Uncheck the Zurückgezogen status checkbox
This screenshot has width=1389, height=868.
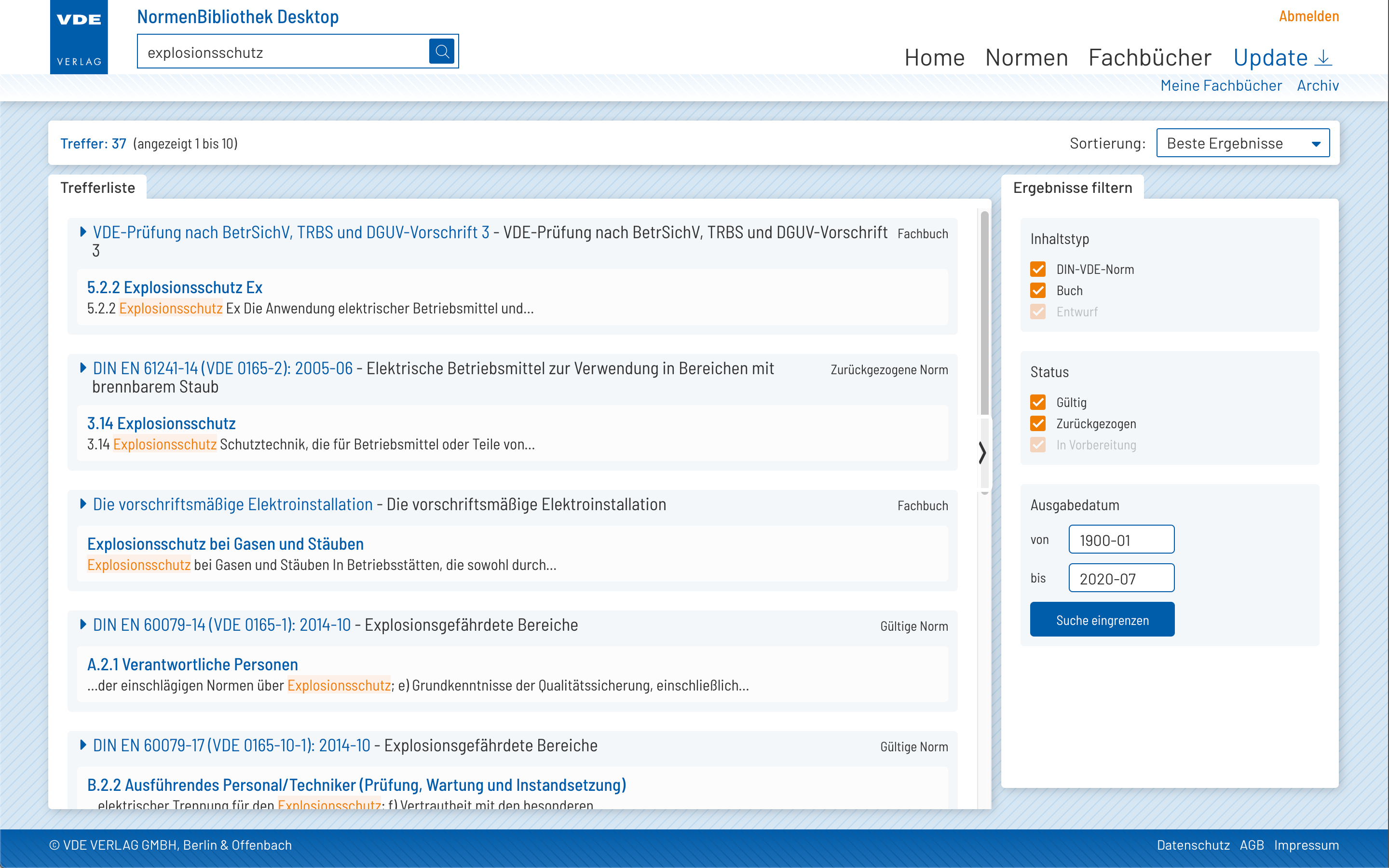click(x=1038, y=424)
